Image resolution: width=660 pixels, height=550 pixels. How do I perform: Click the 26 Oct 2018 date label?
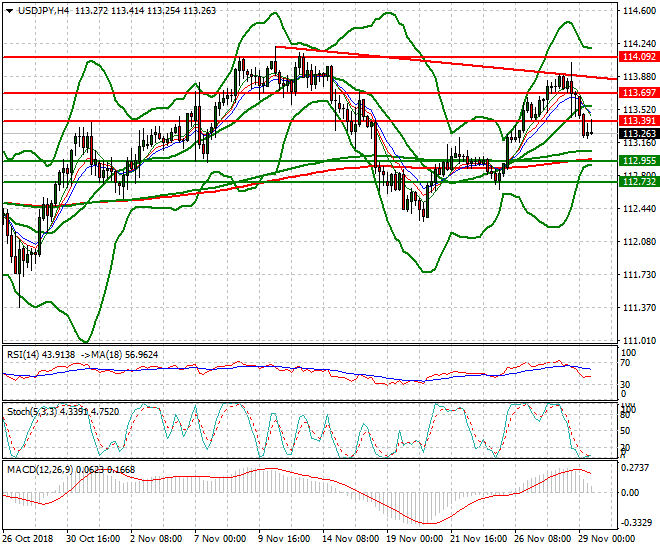(28, 538)
